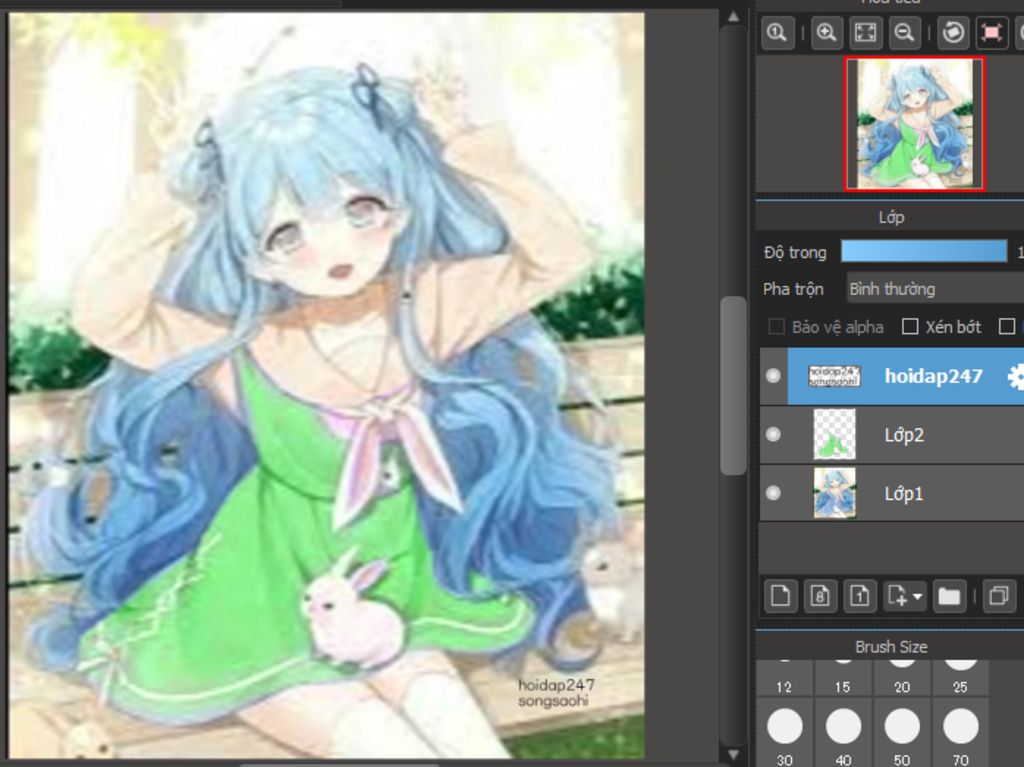The height and width of the screenshot is (767, 1024).
Task: Click the Lớp1 layer thumbnail
Action: [835, 493]
